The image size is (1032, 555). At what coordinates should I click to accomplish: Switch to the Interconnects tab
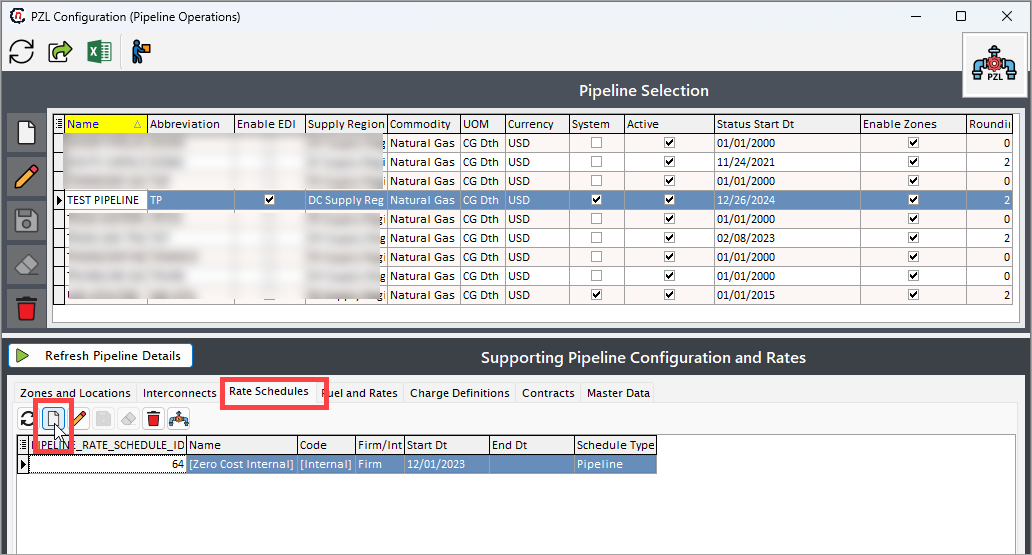click(179, 393)
